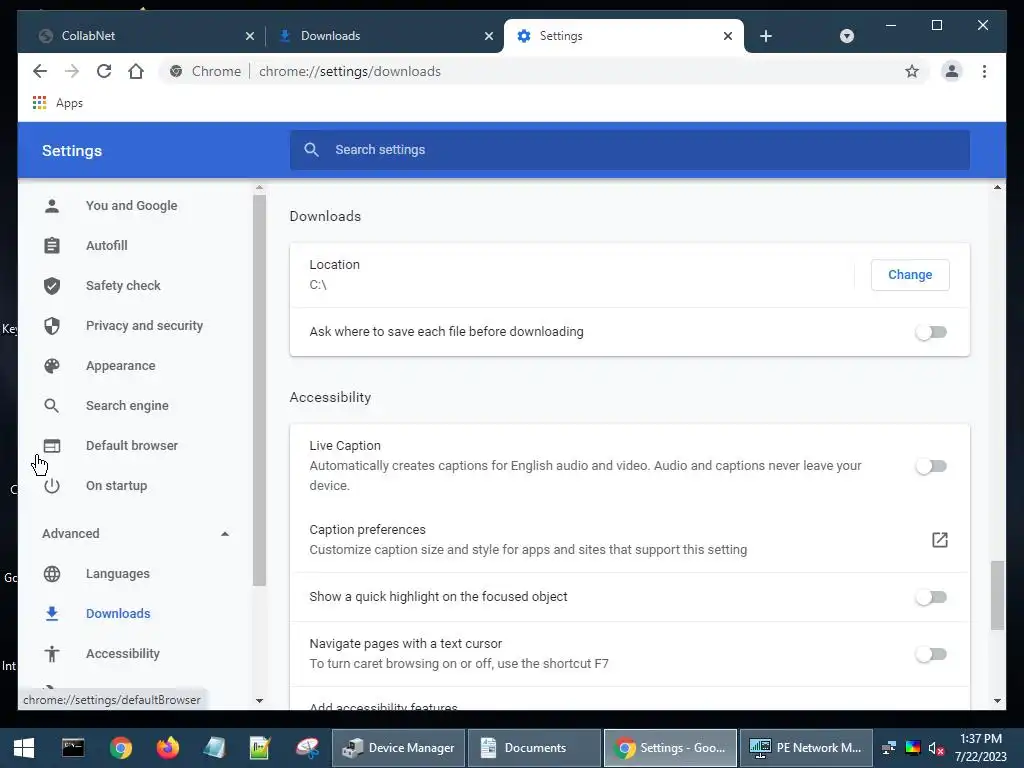Reload the current page

tap(104, 71)
